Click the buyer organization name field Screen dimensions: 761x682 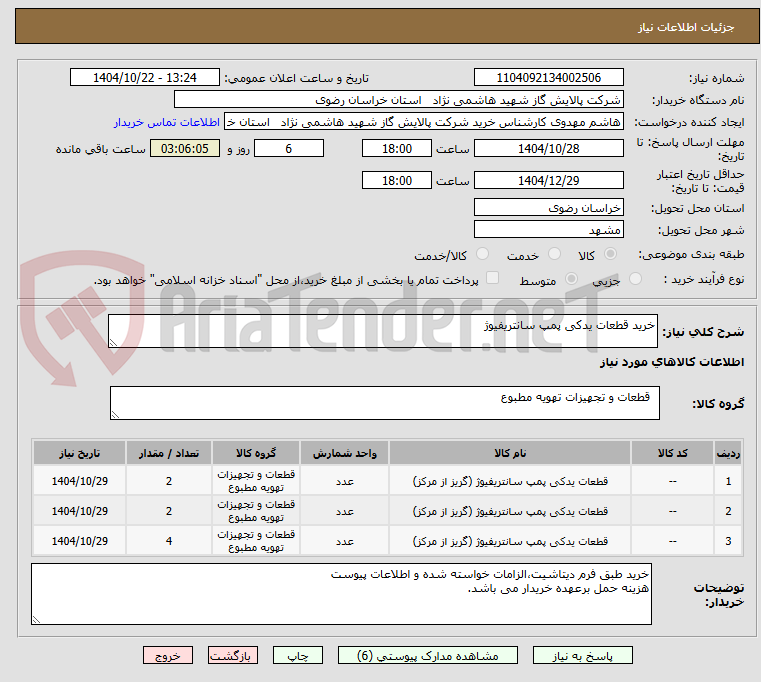398,100
